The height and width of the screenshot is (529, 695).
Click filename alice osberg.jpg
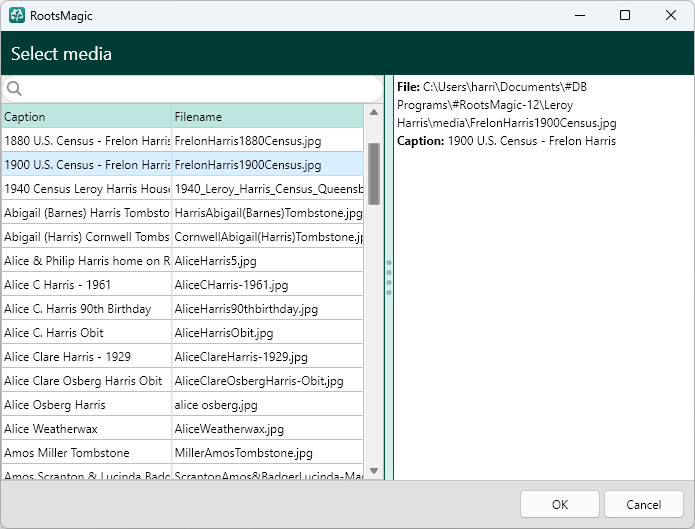click(x=216, y=404)
